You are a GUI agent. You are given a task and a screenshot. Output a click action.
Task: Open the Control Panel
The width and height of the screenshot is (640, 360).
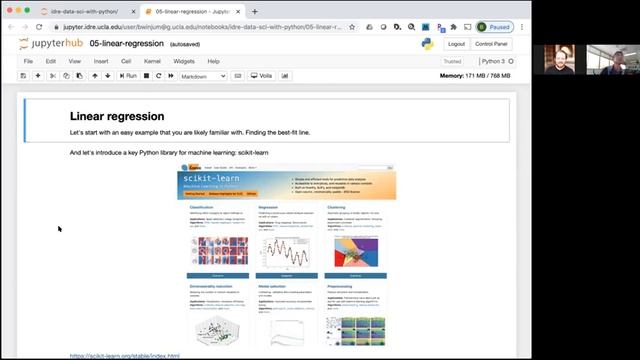click(491, 44)
